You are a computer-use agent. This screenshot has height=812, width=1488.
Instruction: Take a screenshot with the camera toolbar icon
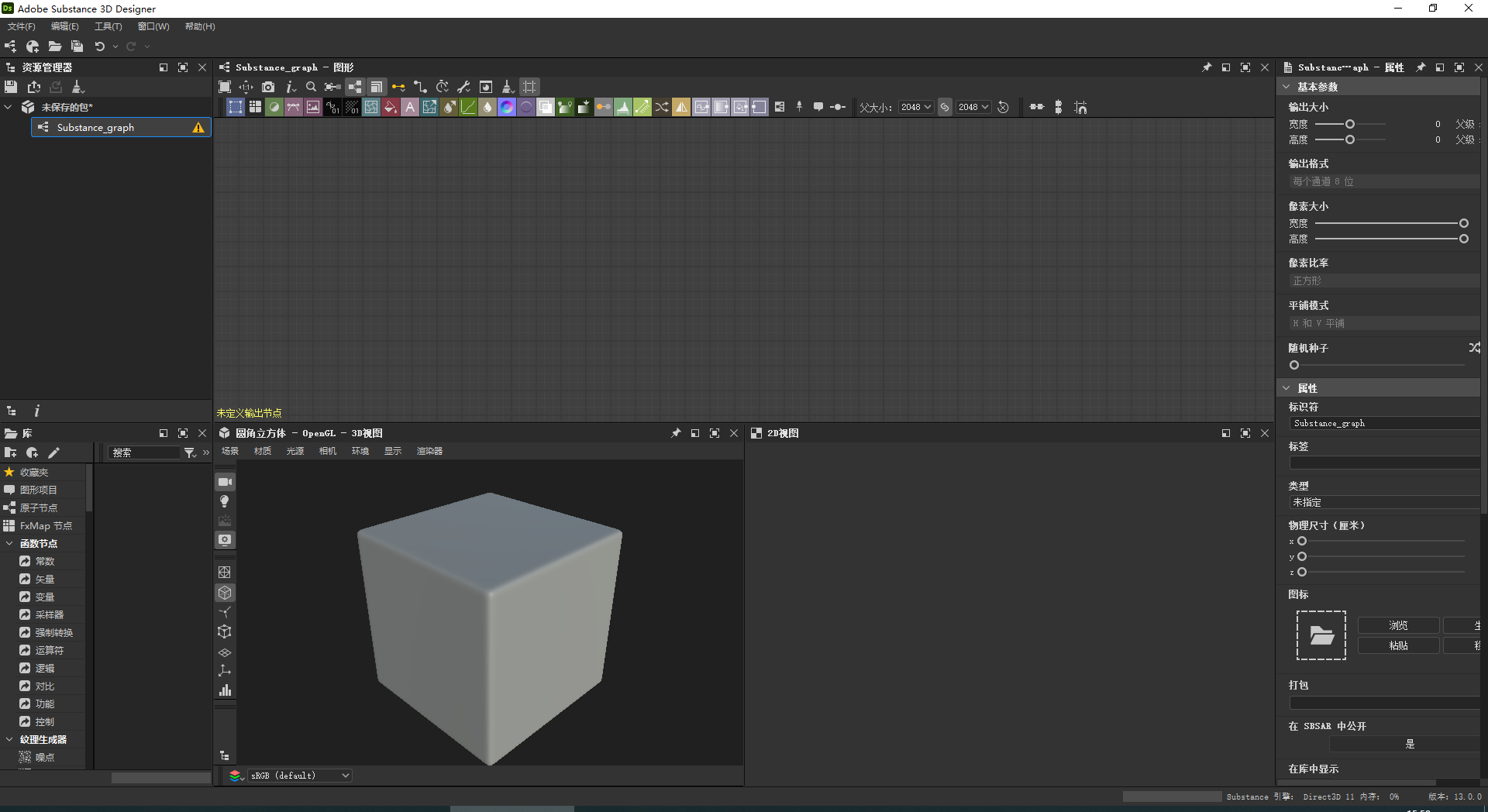tap(268, 87)
